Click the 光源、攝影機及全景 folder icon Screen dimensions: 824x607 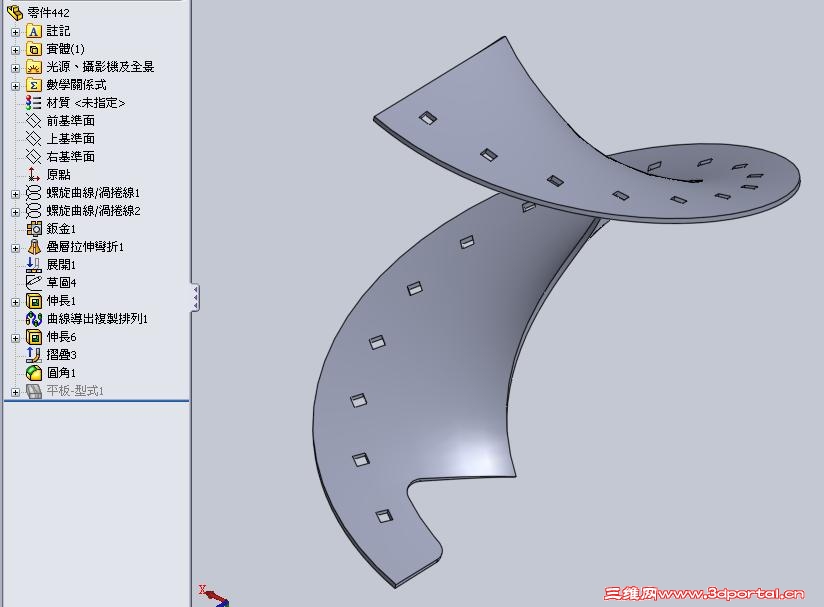tap(34, 67)
